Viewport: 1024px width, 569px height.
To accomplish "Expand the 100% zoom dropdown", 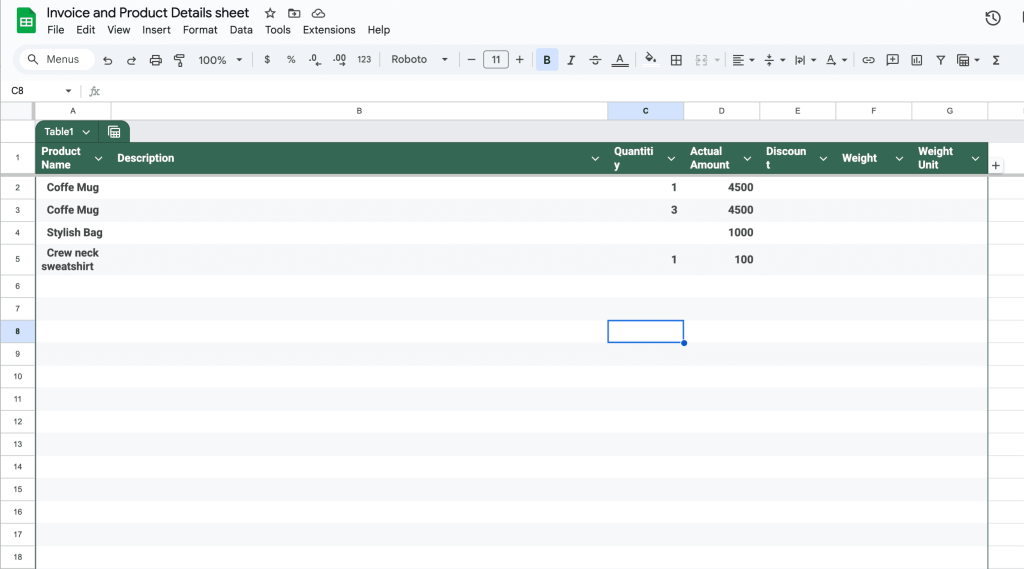I will [x=220, y=60].
